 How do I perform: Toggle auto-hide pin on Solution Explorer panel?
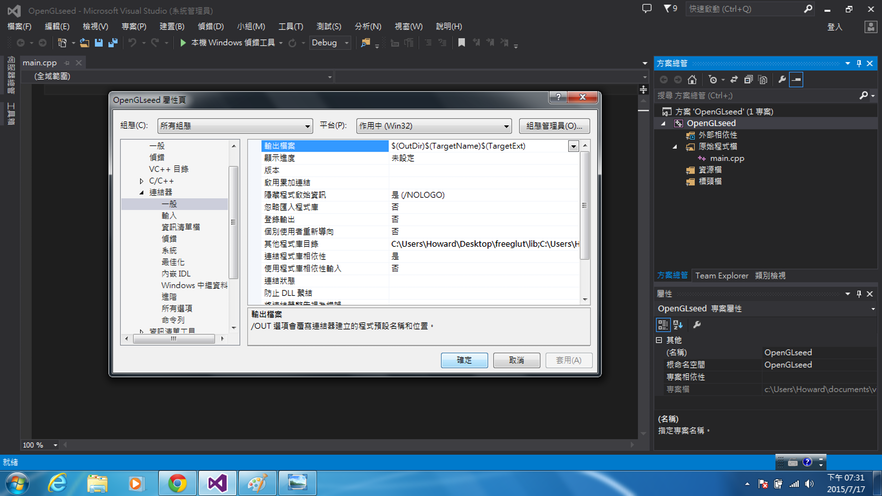click(x=859, y=63)
